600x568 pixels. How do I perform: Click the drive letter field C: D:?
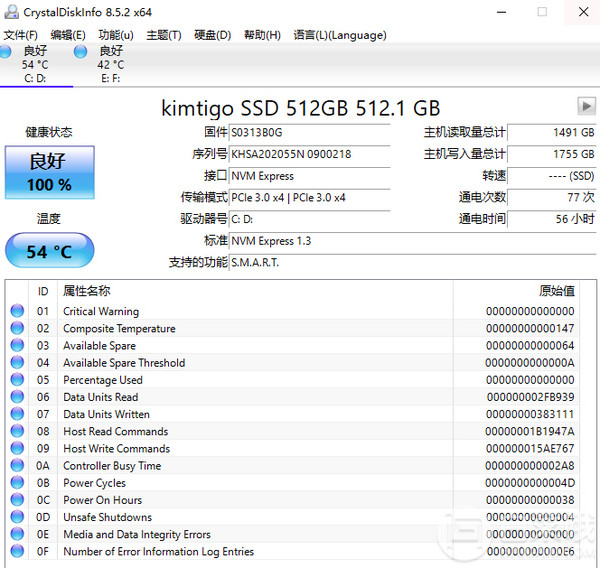point(309,219)
